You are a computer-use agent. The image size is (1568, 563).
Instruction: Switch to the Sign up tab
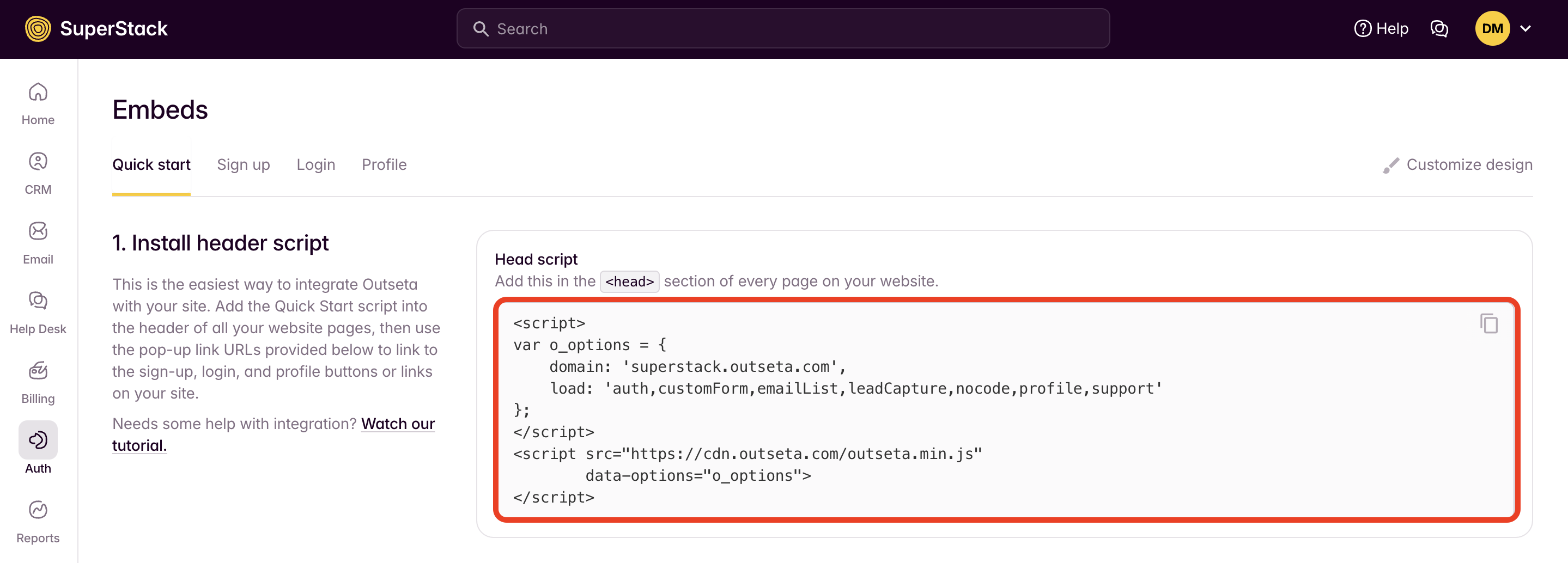243,165
